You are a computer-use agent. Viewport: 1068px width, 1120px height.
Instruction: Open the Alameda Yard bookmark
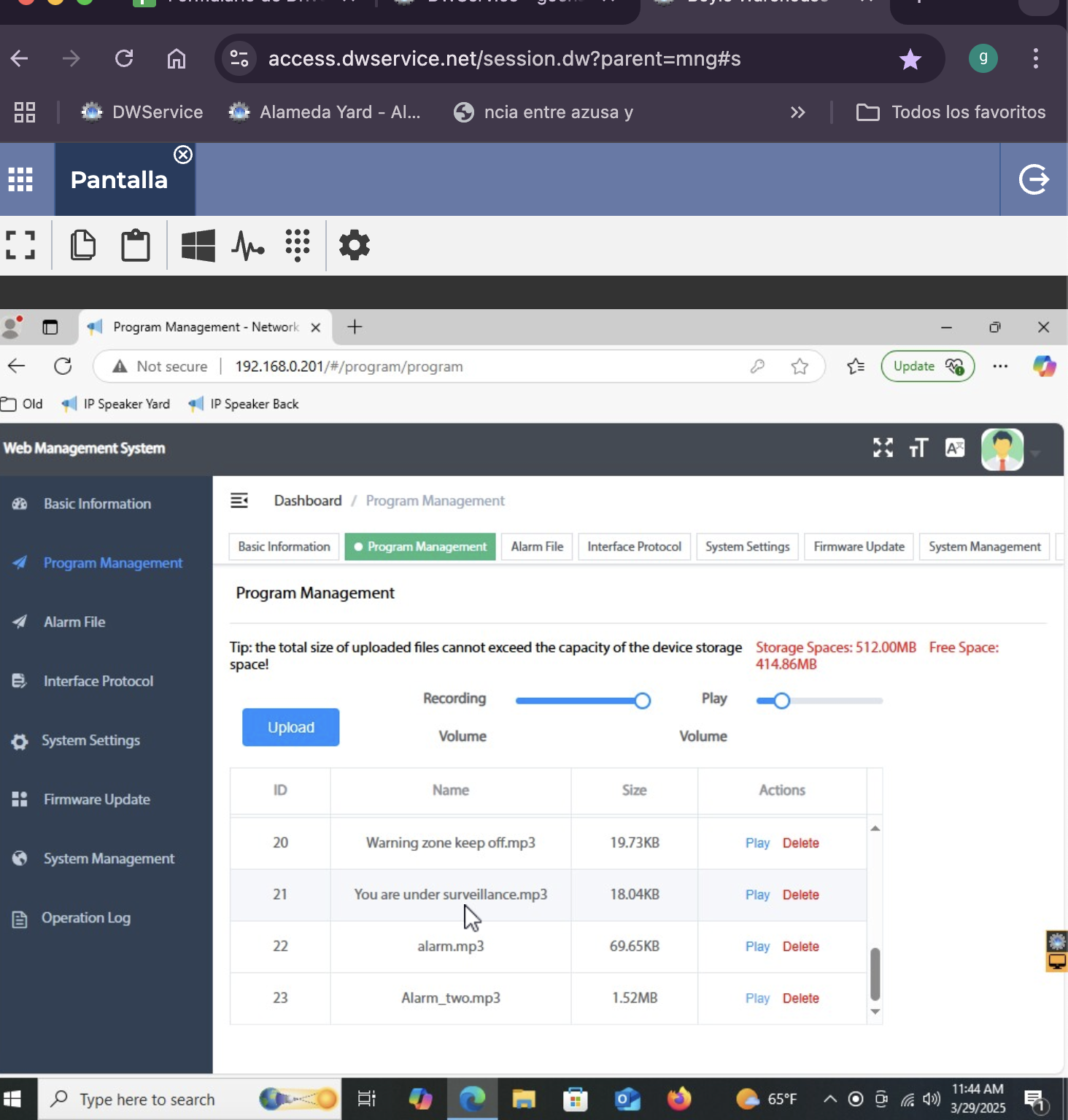[325, 112]
